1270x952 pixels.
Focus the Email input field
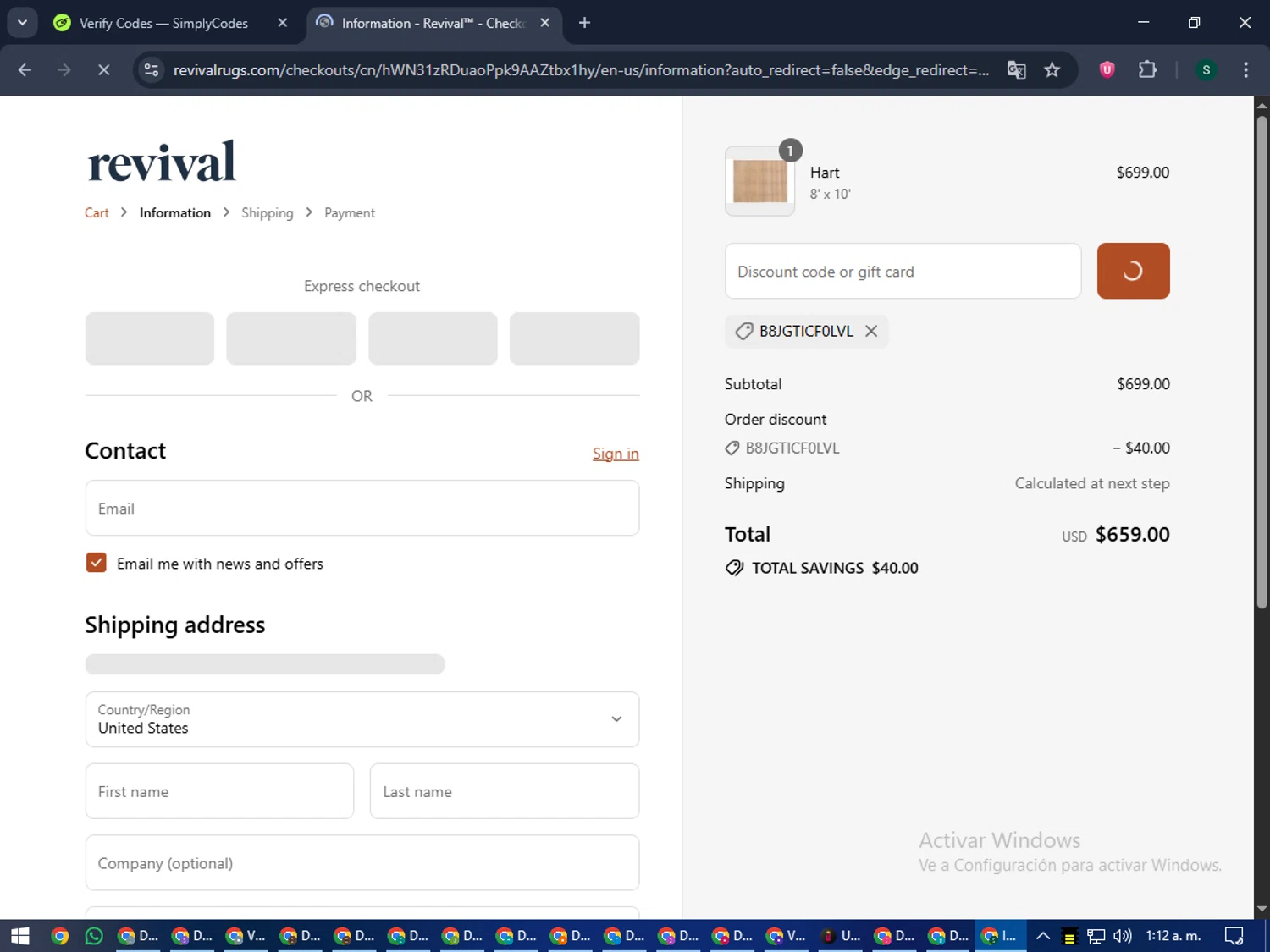(362, 508)
